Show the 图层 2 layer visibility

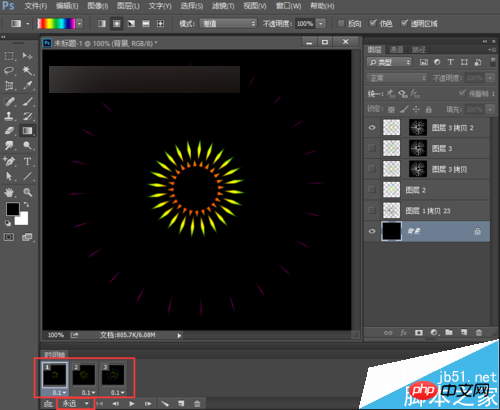pyautogui.click(x=372, y=190)
